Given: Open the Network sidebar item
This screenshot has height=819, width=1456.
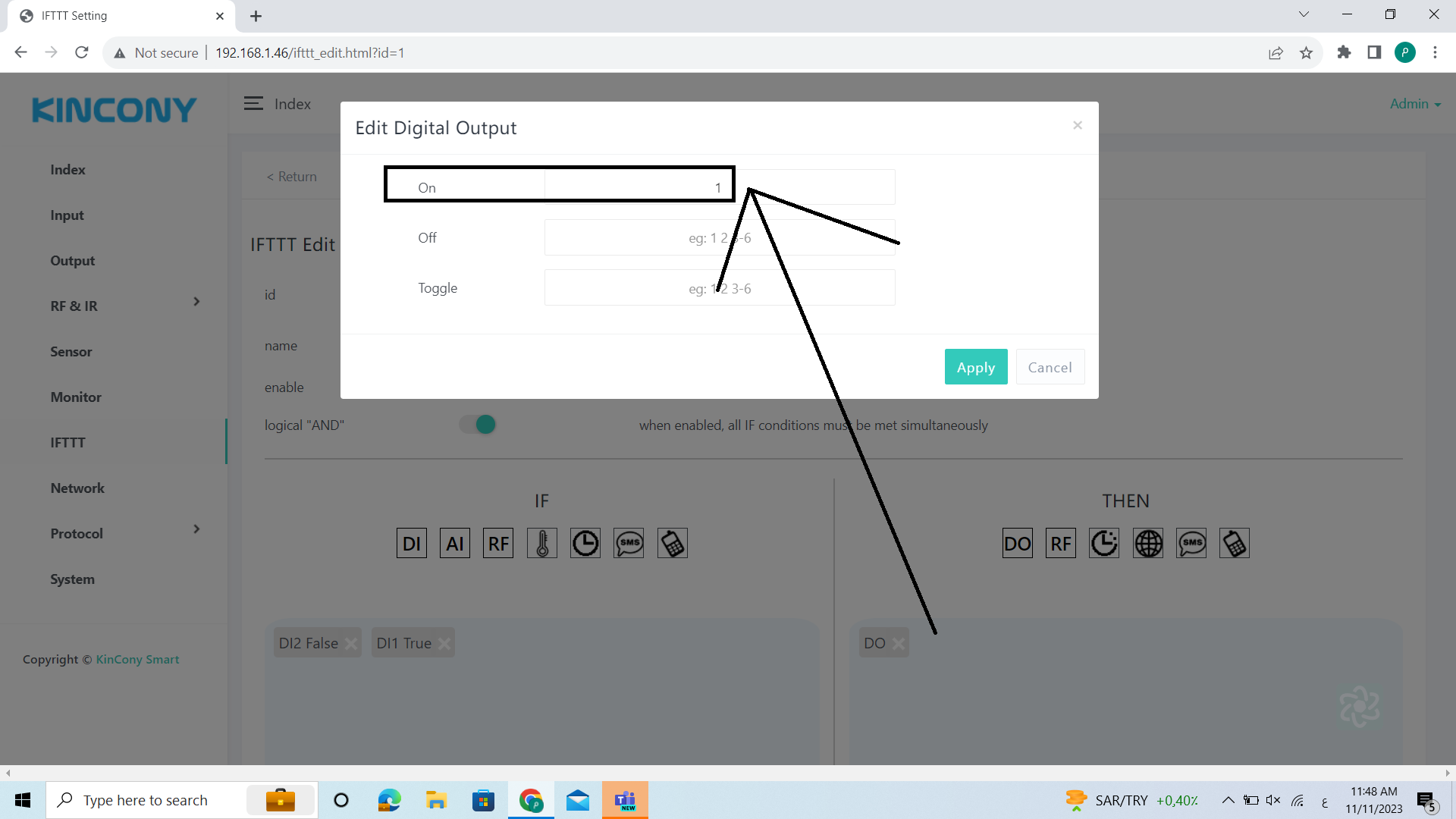Looking at the screenshot, I should [77, 488].
